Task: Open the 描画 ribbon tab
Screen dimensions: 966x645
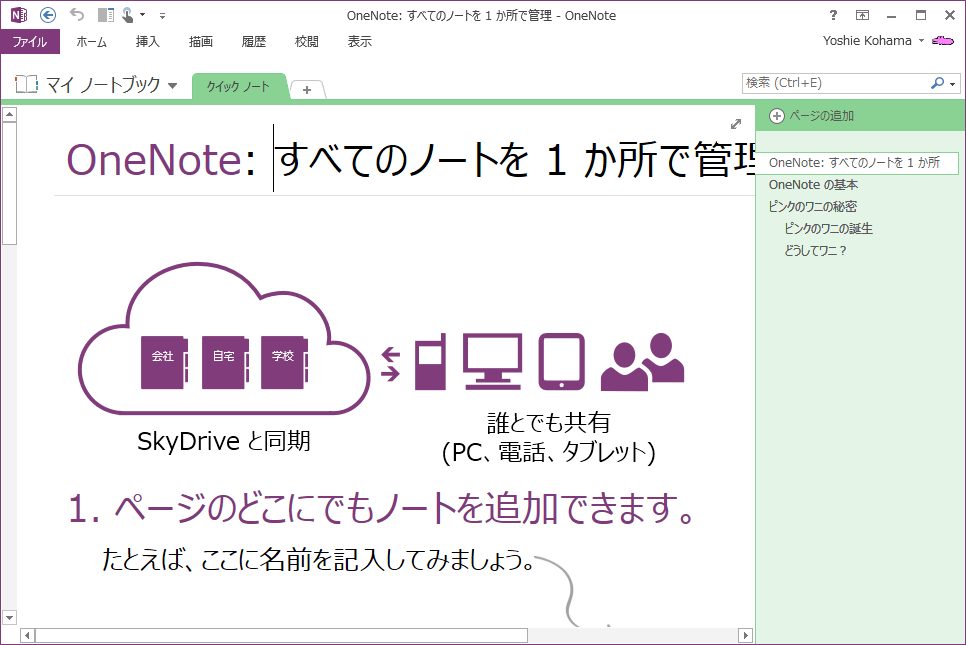Action: coord(200,41)
